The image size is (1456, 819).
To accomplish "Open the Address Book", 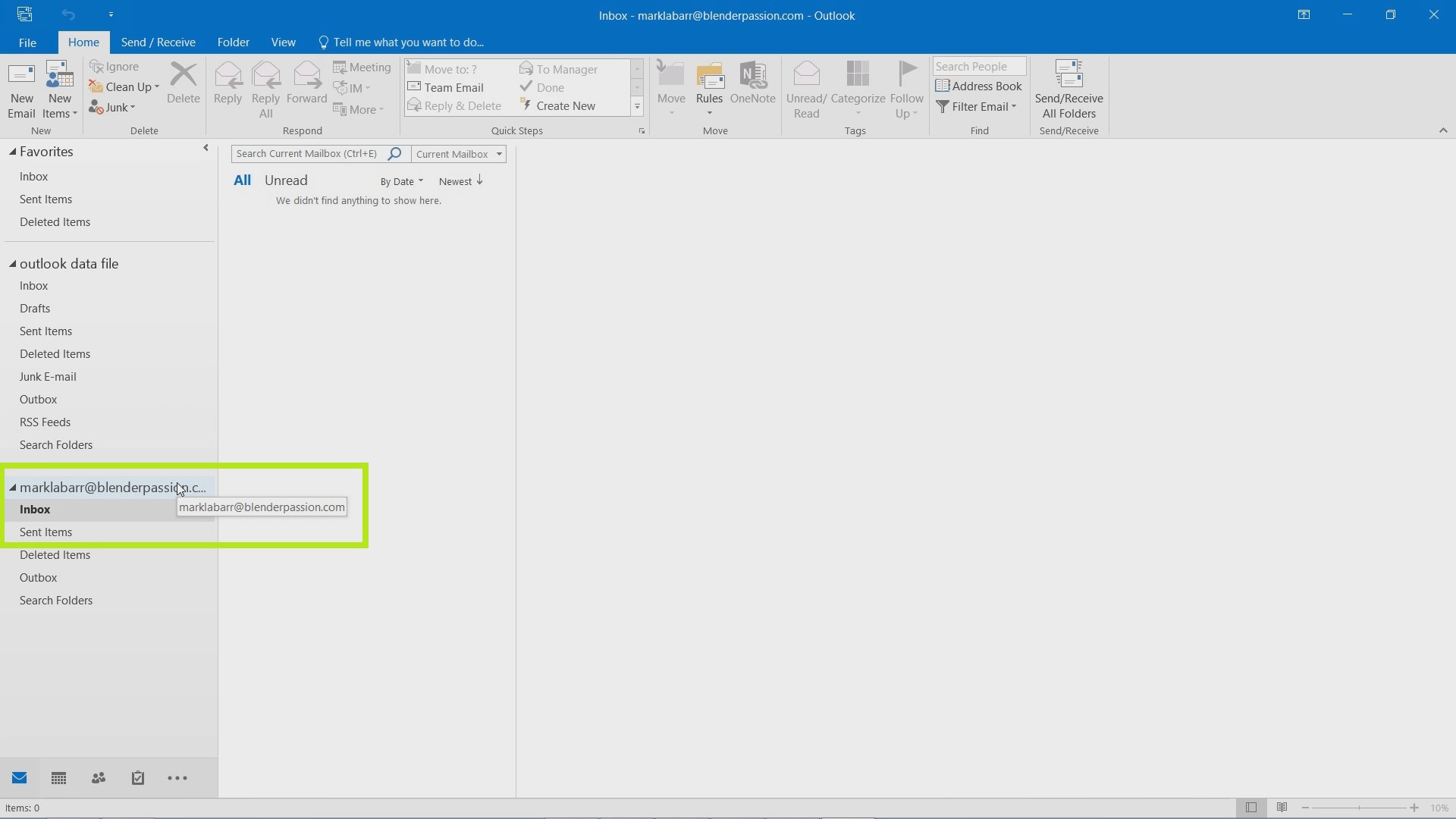I will [979, 86].
